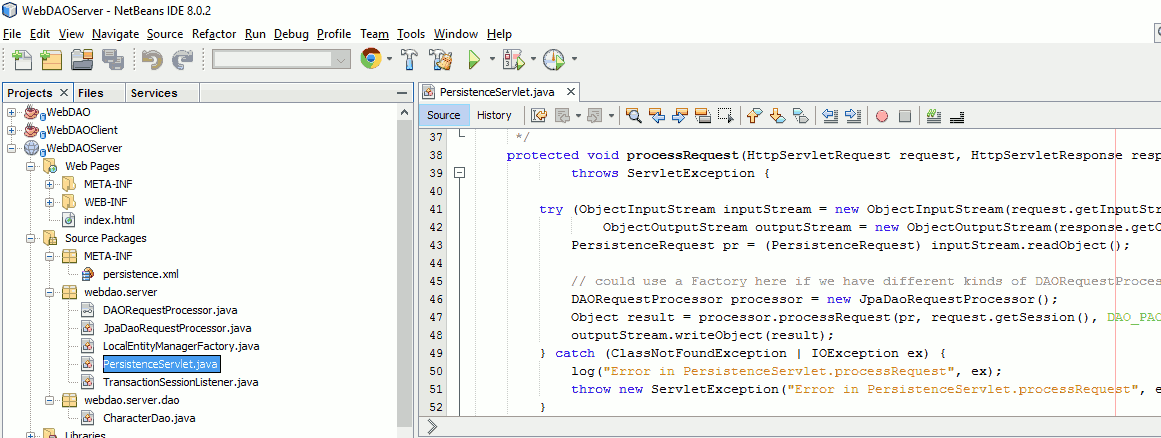Toggle rectangular selection in editor toolbar
The image size is (1161, 438).
coord(726,115)
